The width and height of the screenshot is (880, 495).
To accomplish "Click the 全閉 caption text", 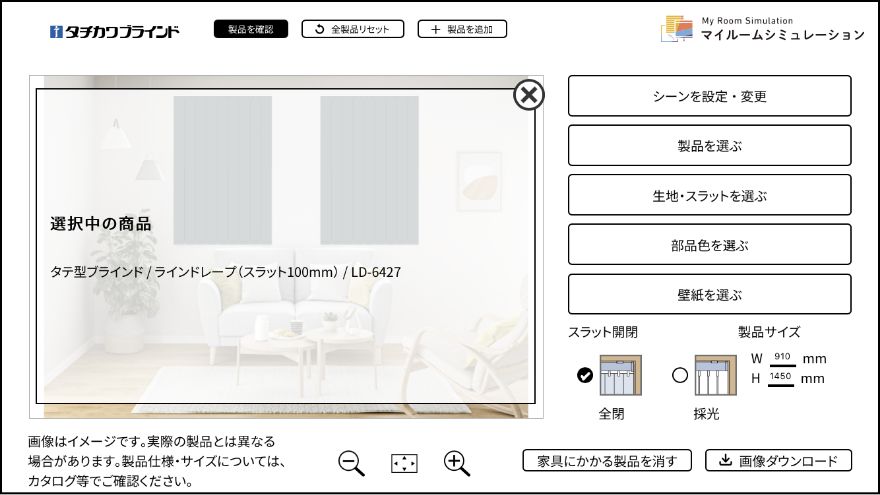I will point(611,414).
